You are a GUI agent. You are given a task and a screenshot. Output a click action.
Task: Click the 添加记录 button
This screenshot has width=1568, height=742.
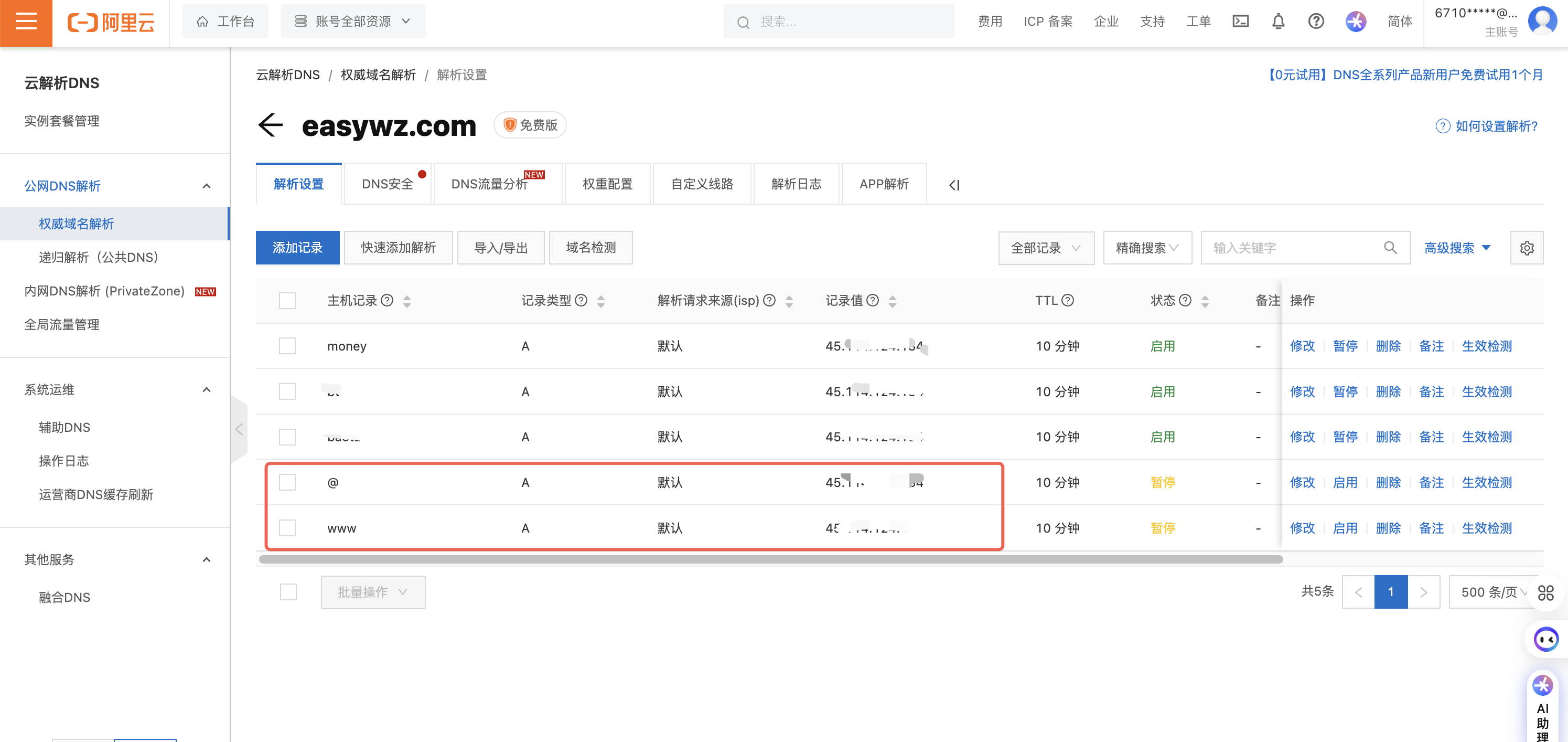click(x=297, y=247)
